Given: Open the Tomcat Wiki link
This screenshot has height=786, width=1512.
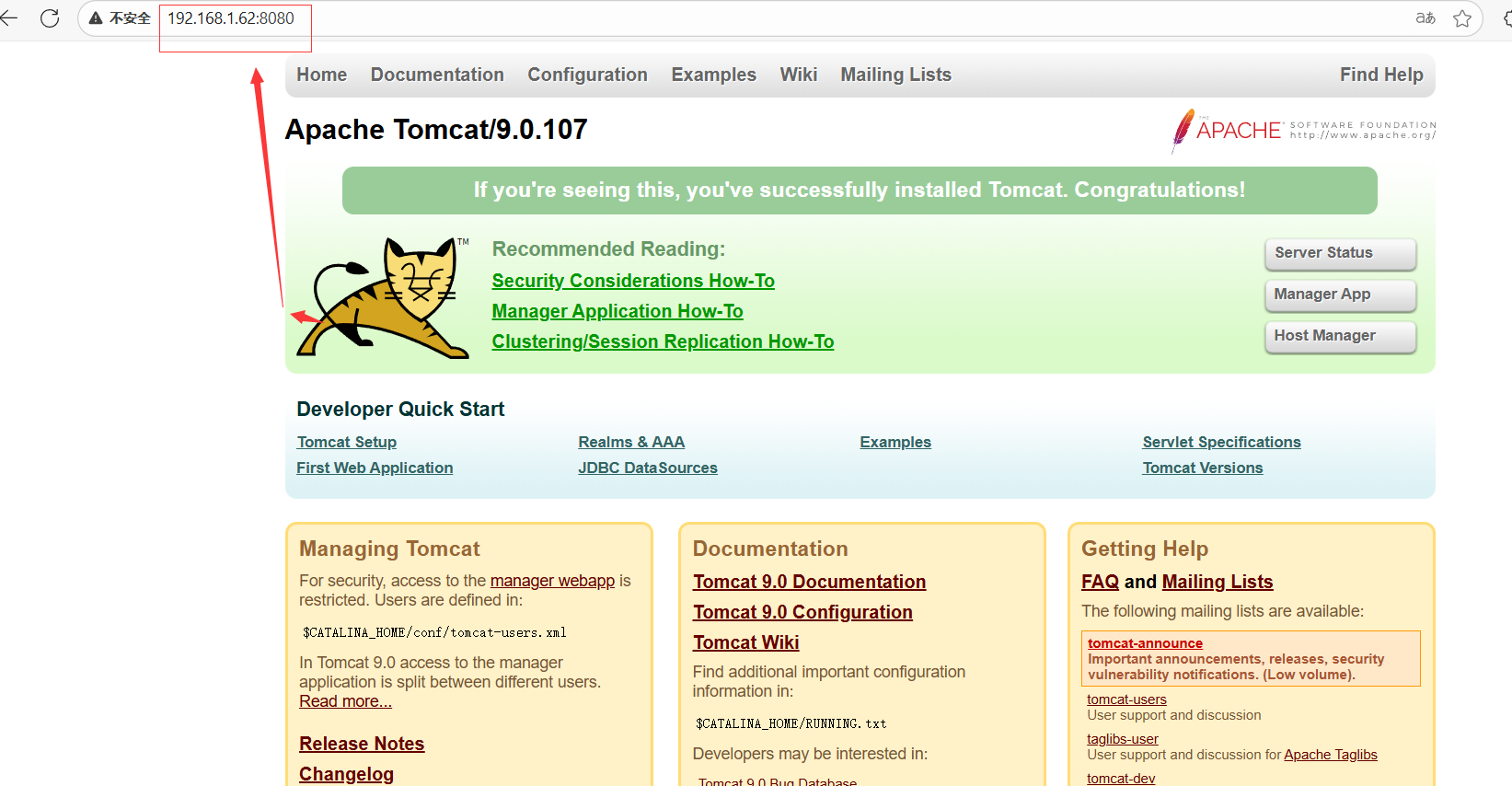Looking at the screenshot, I should pos(745,642).
